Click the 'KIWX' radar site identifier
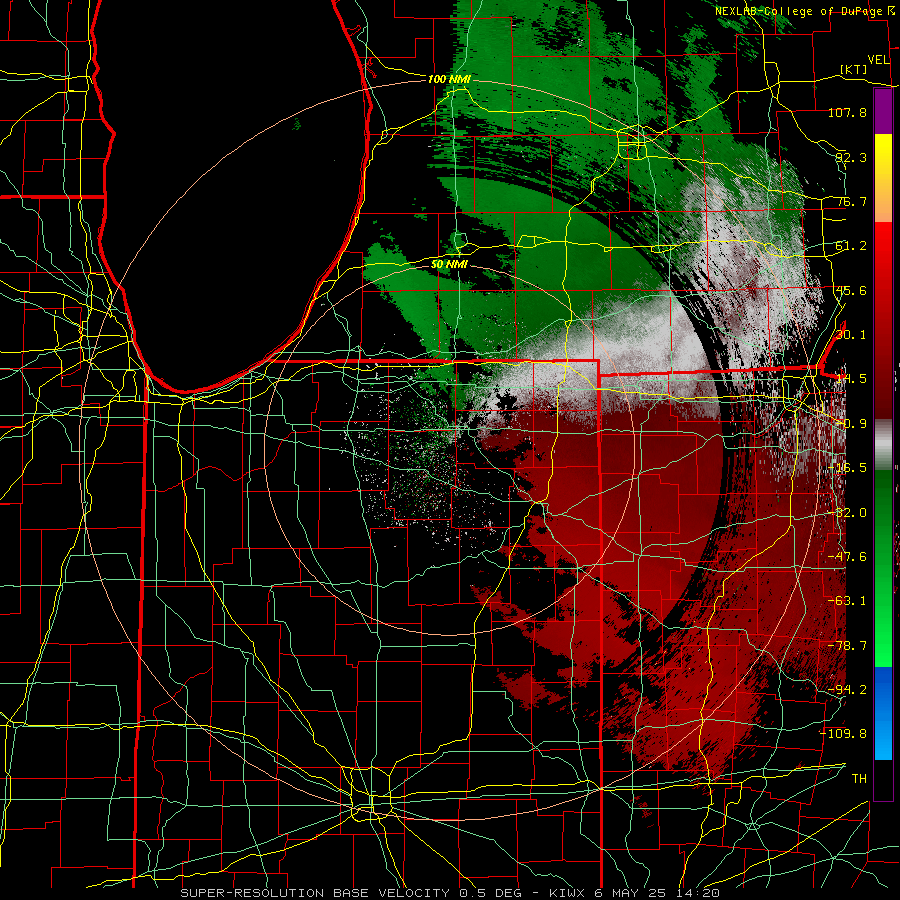Image resolution: width=900 pixels, height=900 pixels. 567,893
